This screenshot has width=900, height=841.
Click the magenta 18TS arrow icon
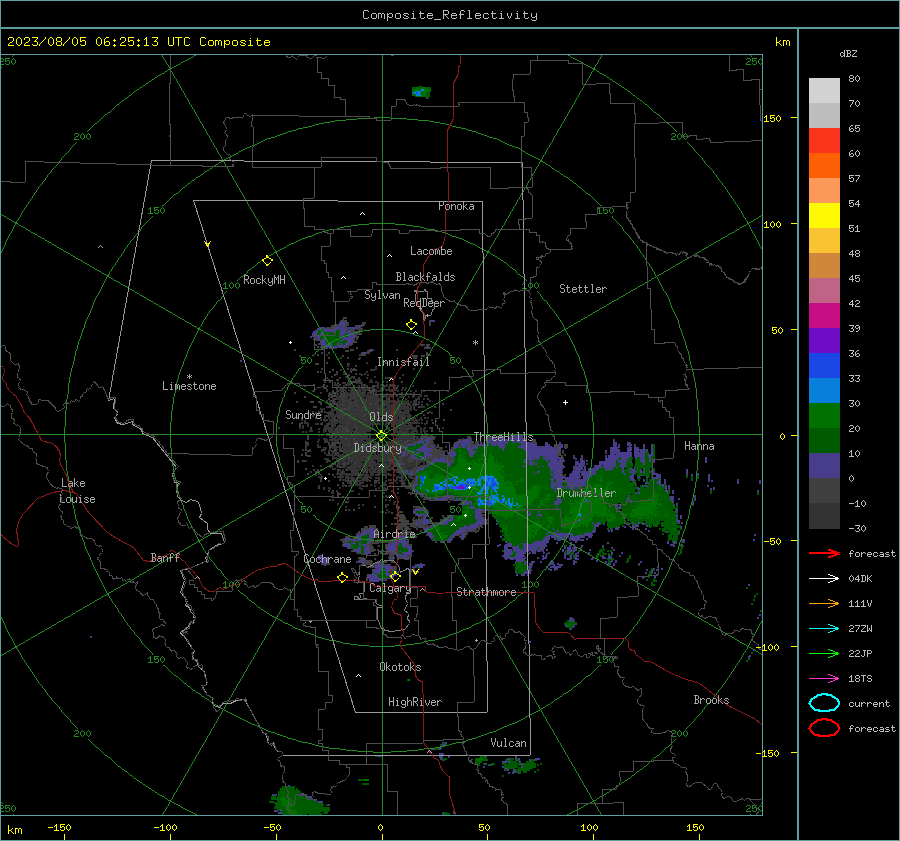(824, 679)
